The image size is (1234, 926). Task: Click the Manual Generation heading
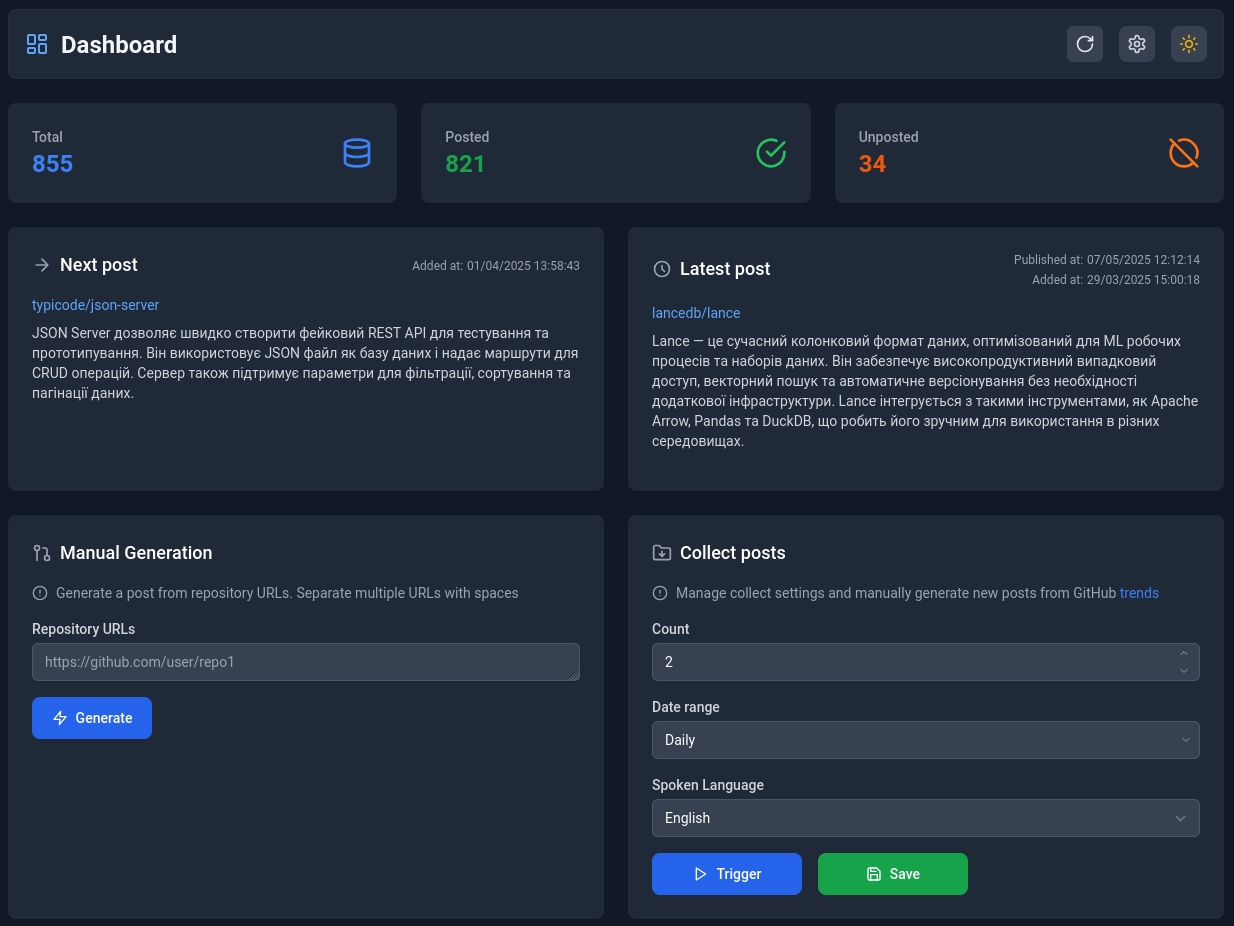tap(136, 553)
